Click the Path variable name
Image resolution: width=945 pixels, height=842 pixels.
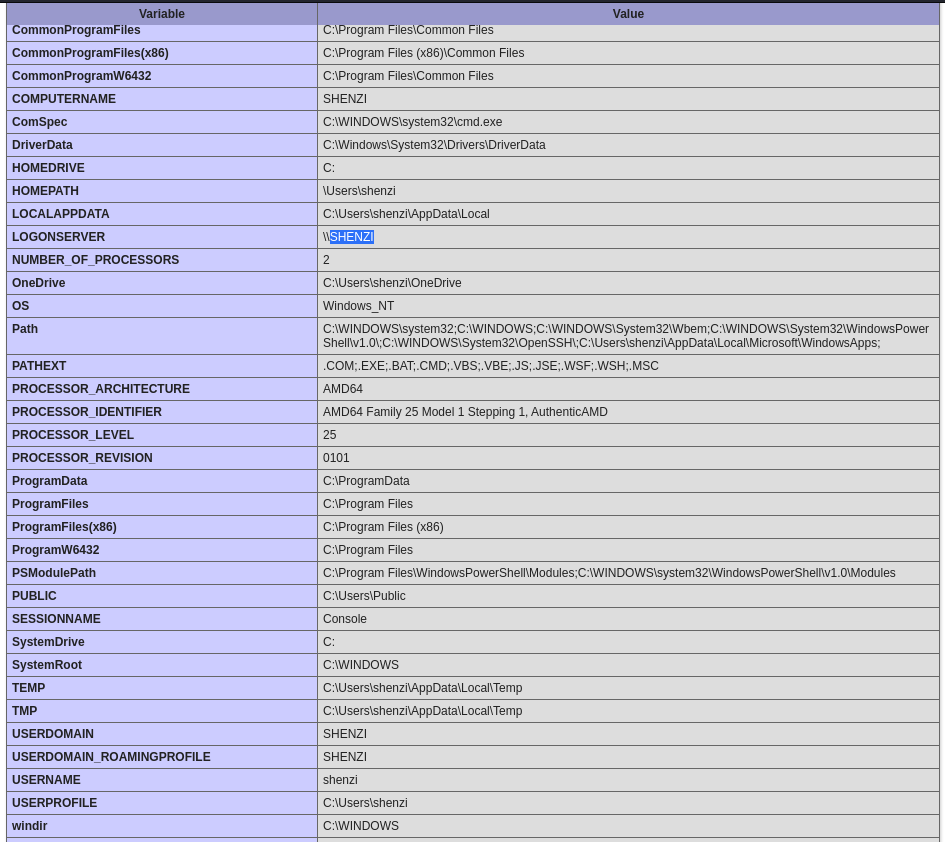tap(25, 328)
